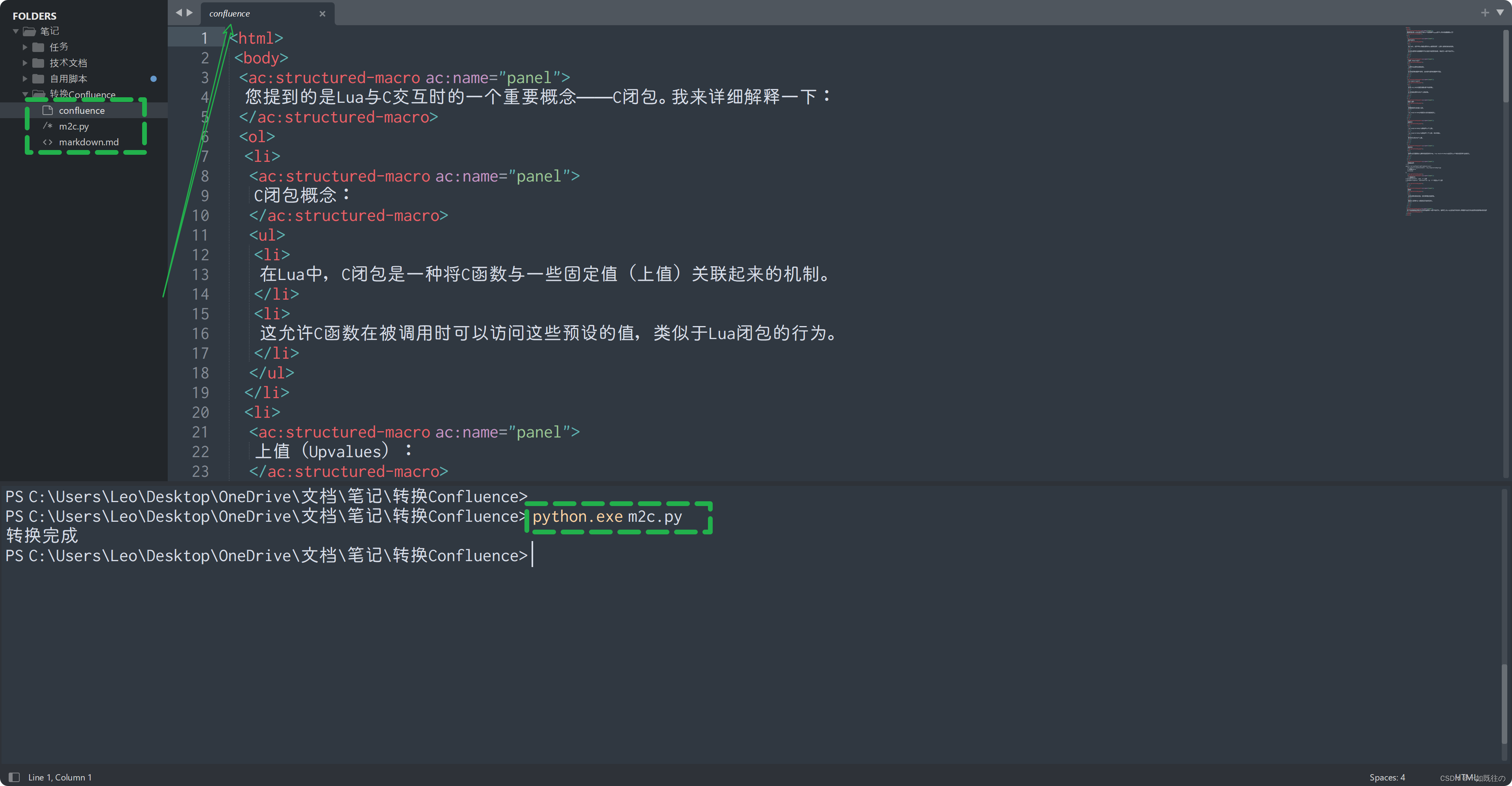
Task: Click the python.exe m2c.py command text
Action: click(x=608, y=517)
